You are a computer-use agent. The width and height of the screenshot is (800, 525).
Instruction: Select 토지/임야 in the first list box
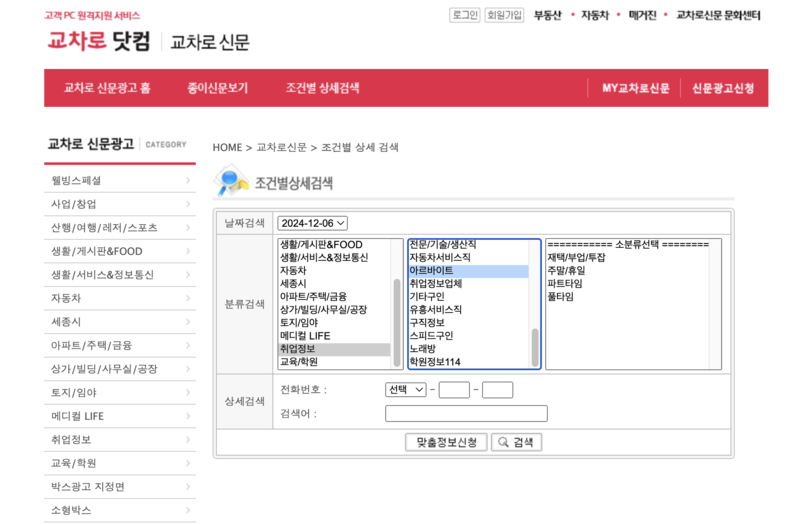[x=335, y=322]
